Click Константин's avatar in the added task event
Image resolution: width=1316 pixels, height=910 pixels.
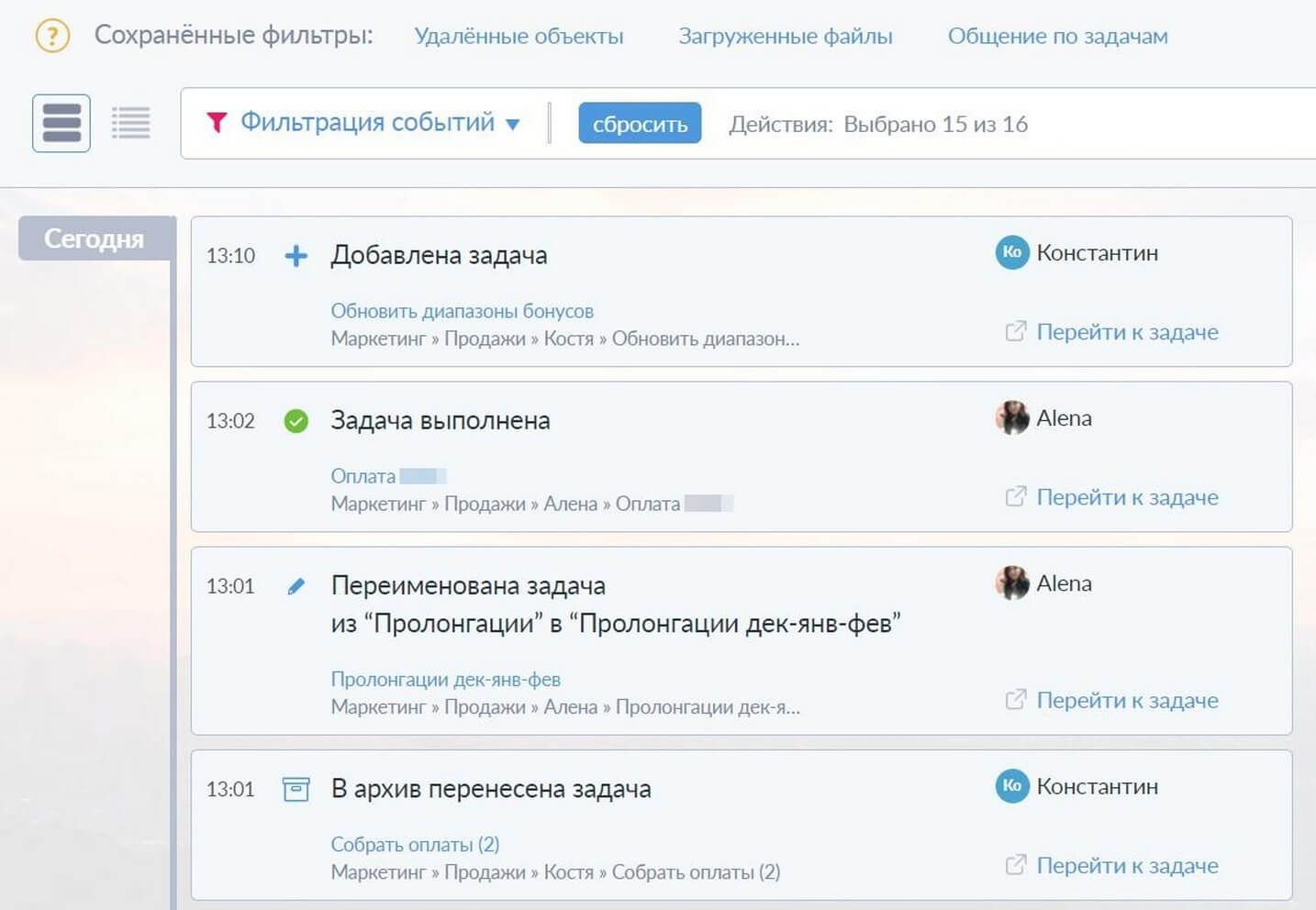pos(1012,252)
